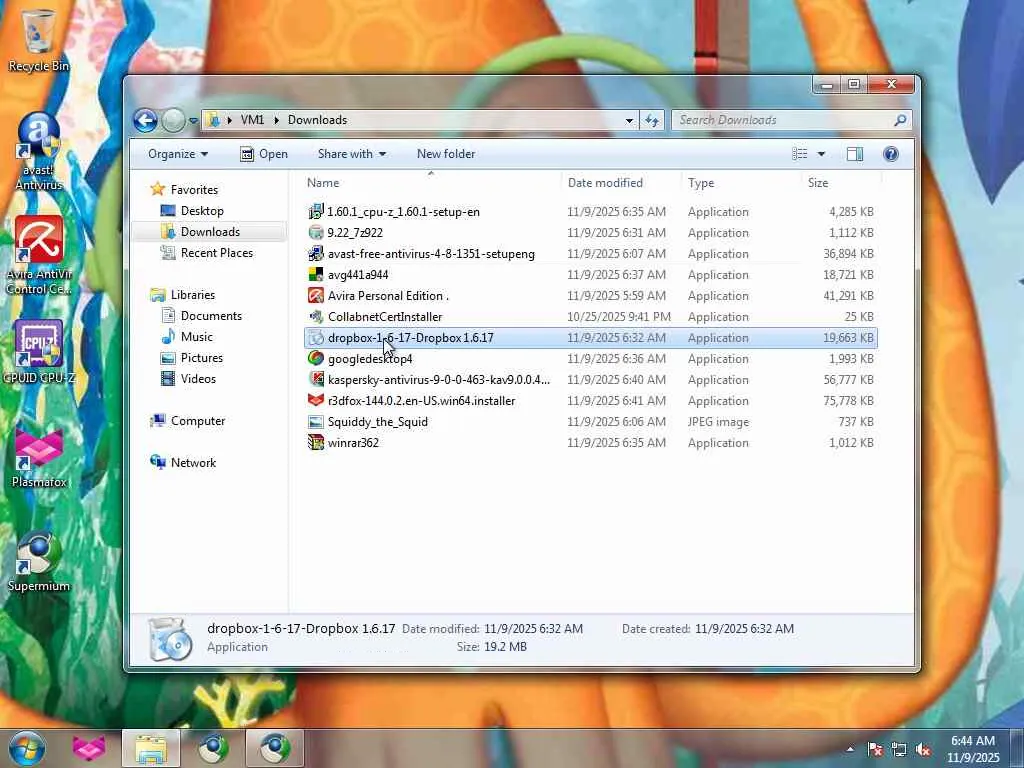The width and height of the screenshot is (1024, 768).
Task: Open Explorer help question mark
Action: click(x=891, y=154)
